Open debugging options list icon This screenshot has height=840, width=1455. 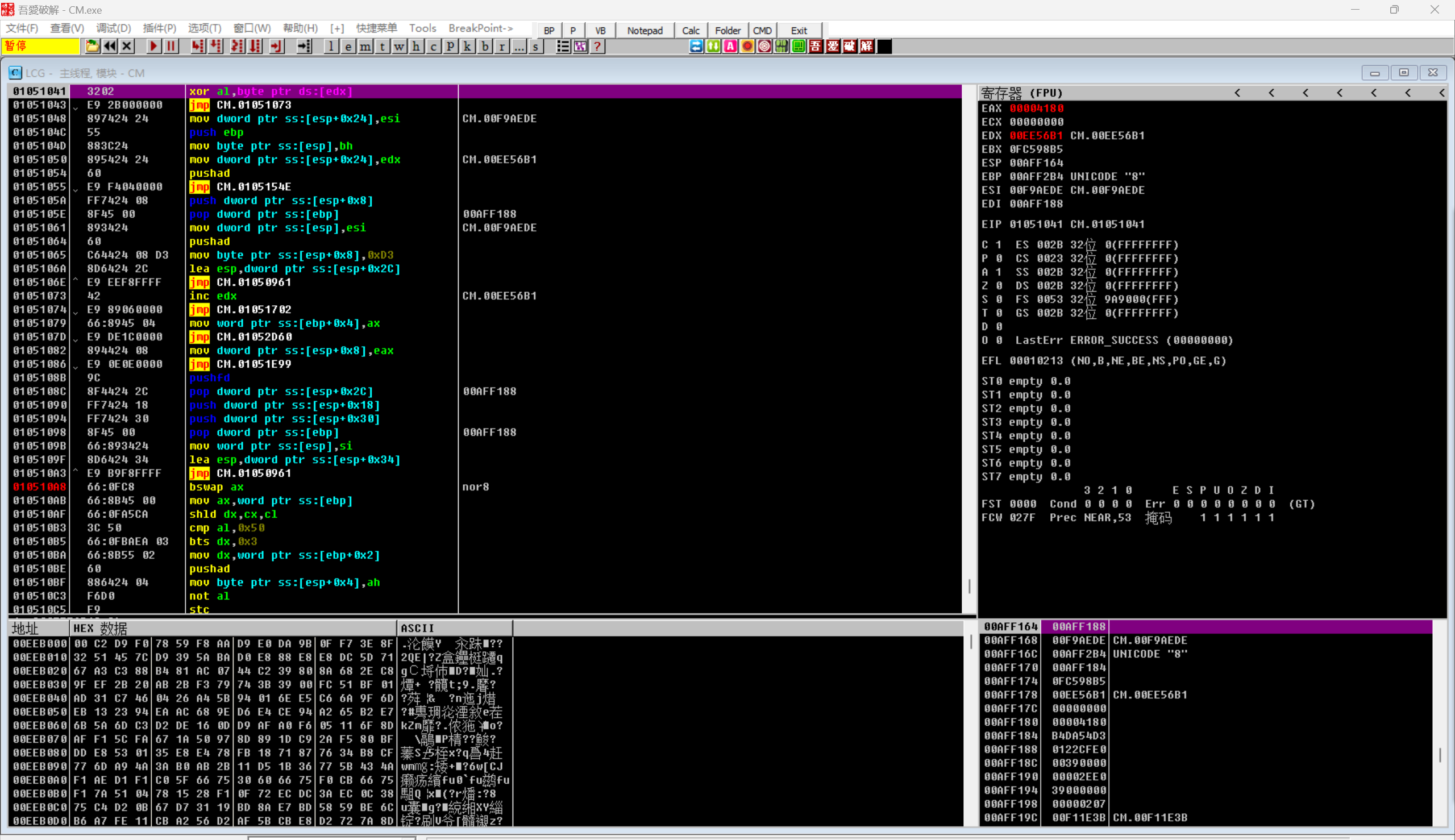[x=563, y=46]
